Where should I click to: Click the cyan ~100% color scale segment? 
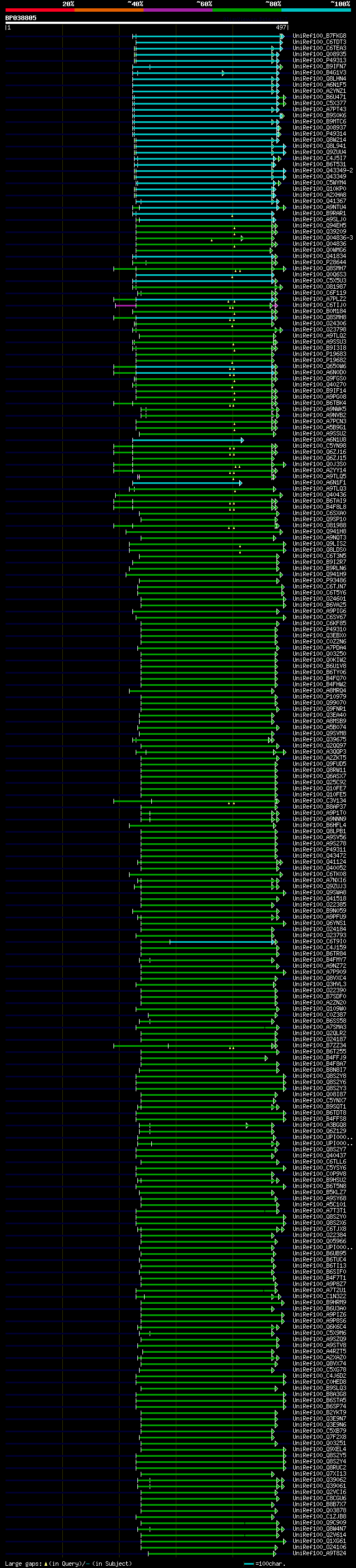coord(317,10)
